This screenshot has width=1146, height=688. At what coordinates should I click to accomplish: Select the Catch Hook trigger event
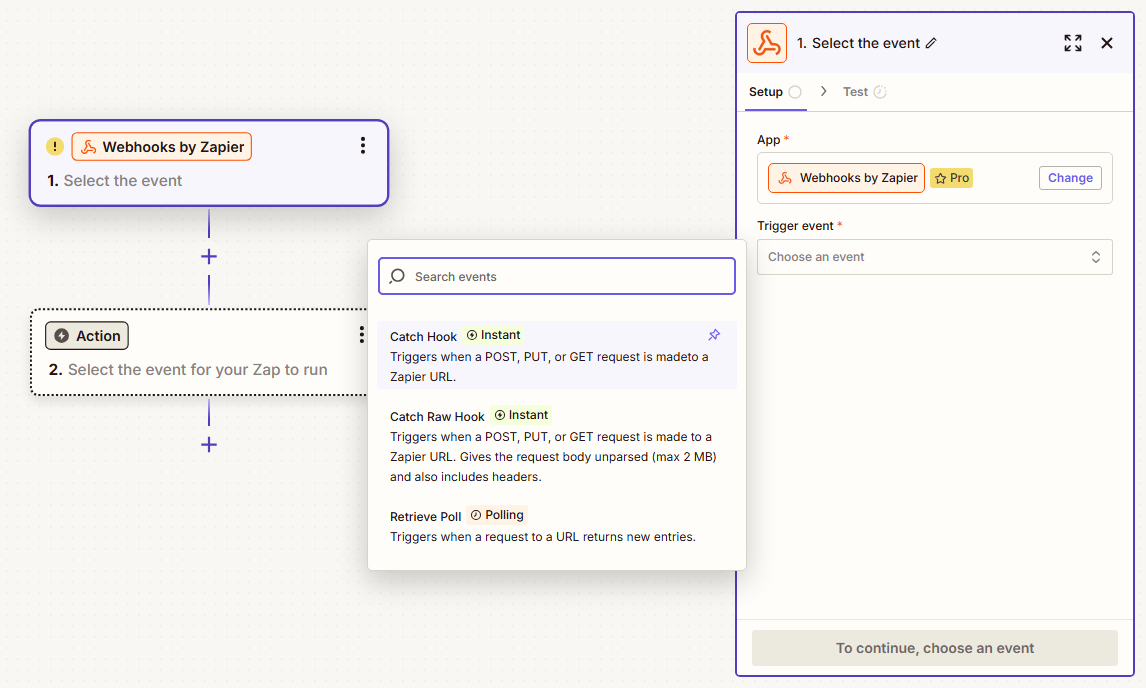557,355
